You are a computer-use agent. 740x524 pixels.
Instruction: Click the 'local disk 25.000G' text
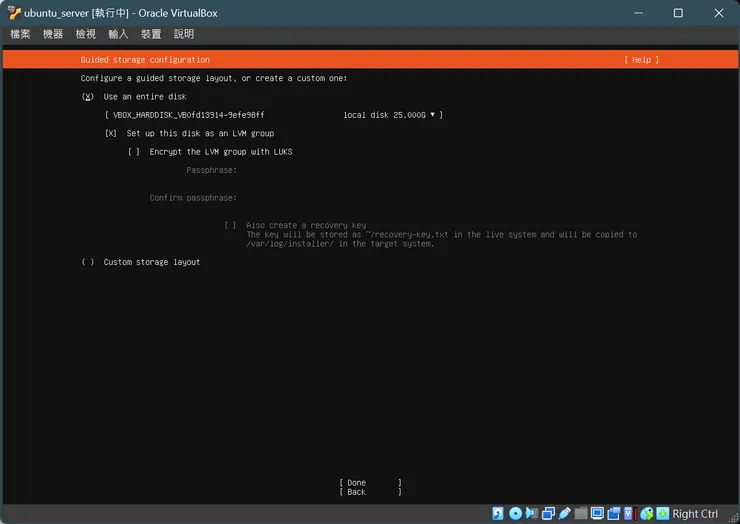click(384, 115)
